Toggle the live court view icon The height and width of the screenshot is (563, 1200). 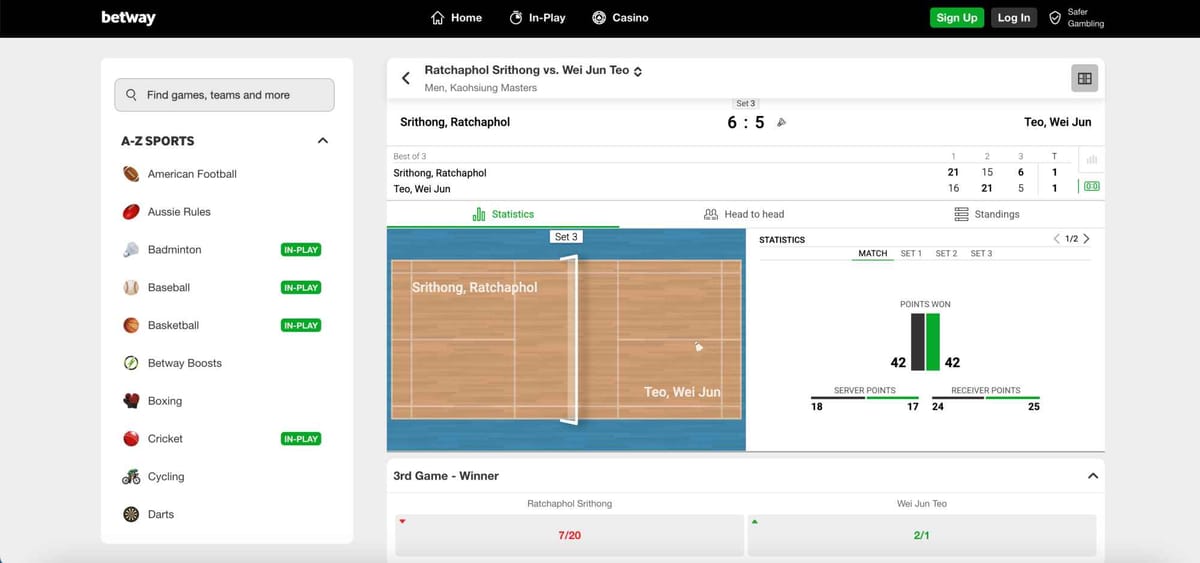click(1092, 186)
